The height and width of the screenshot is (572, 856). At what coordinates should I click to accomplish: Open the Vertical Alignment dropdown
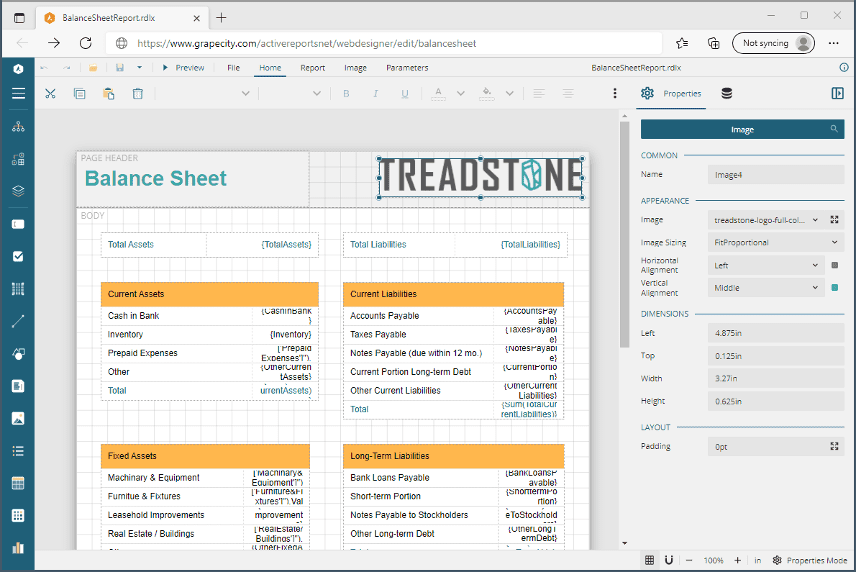[x=766, y=288]
